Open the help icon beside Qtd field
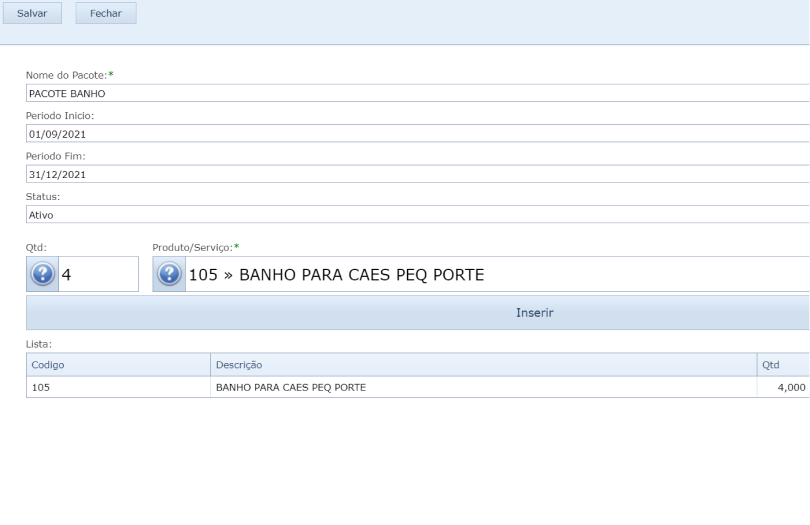810x525 pixels. (42, 274)
